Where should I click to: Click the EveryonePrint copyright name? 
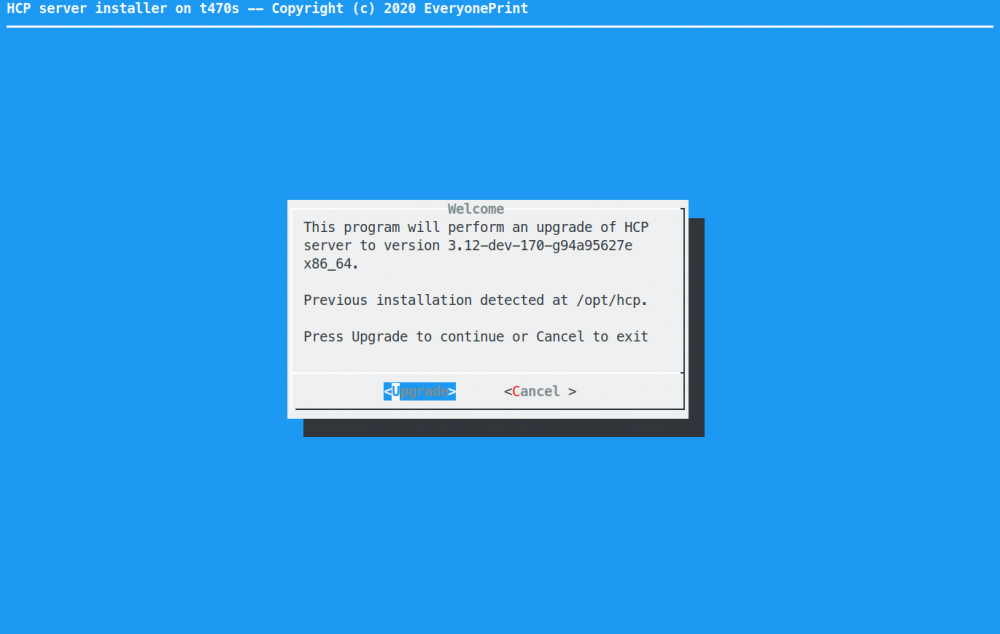pos(476,9)
